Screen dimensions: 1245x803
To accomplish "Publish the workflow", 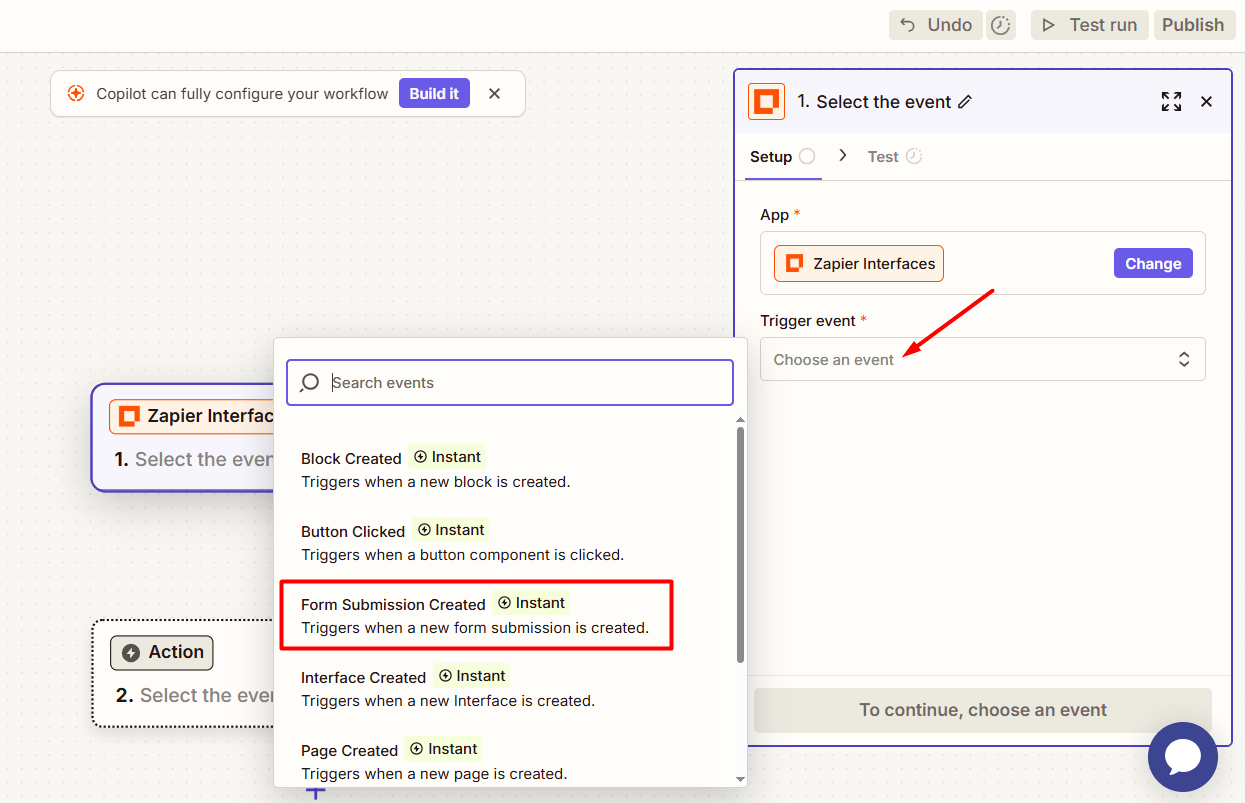I will click(x=1193, y=25).
